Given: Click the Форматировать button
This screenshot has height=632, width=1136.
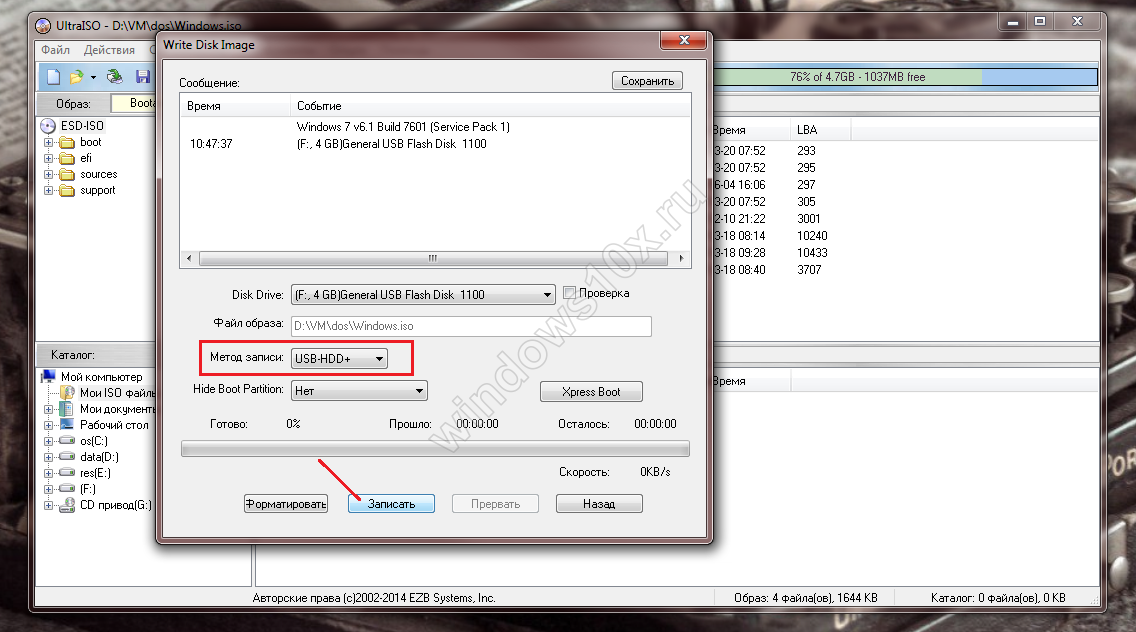Looking at the screenshot, I should (x=286, y=504).
